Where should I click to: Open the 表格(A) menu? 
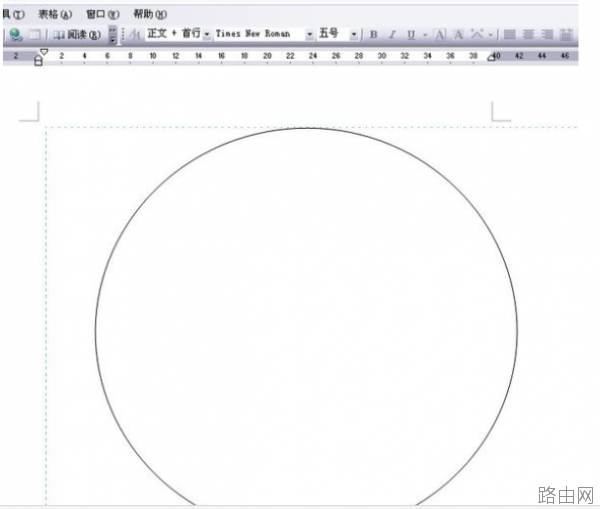pyautogui.click(x=55, y=15)
